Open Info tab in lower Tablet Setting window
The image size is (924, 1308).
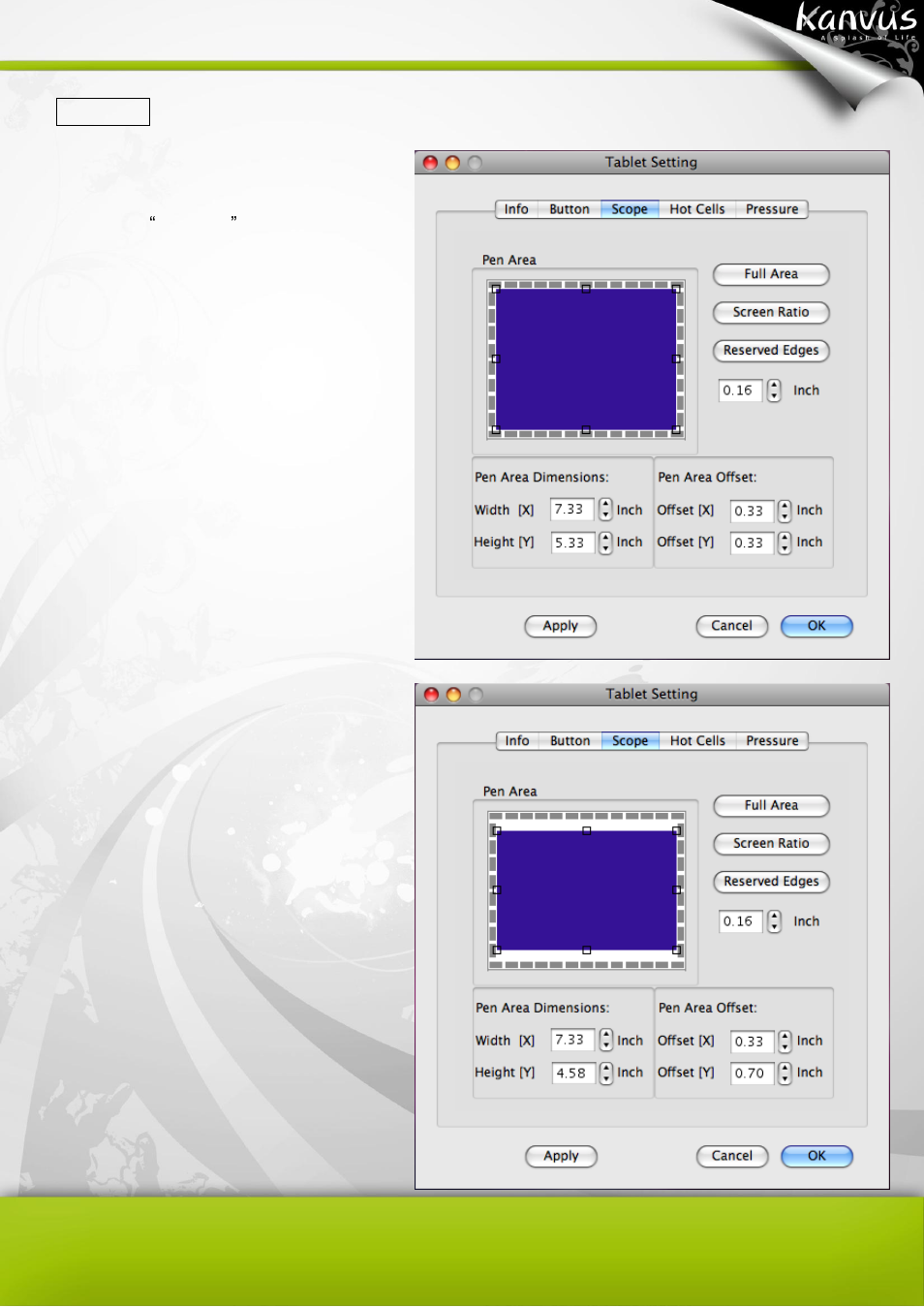[x=517, y=741]
